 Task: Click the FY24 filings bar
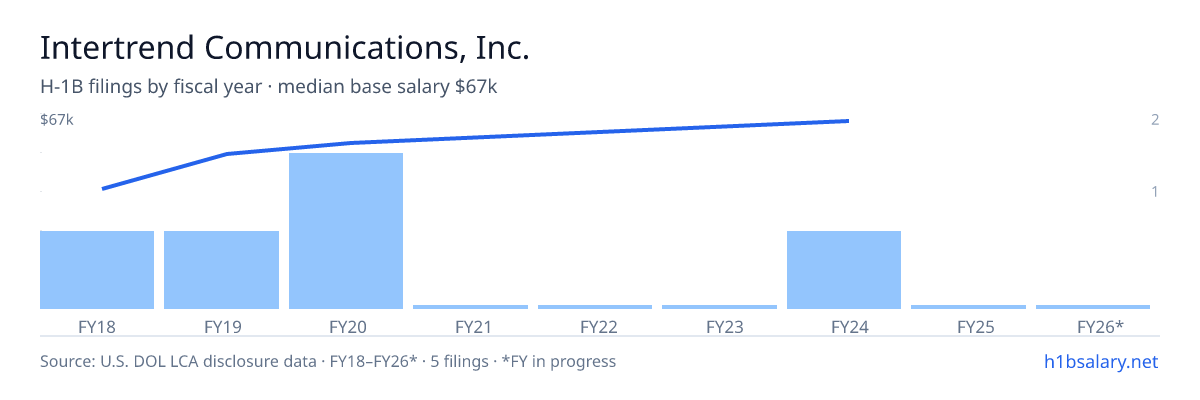pyautogui.click(x=844, y=270)
